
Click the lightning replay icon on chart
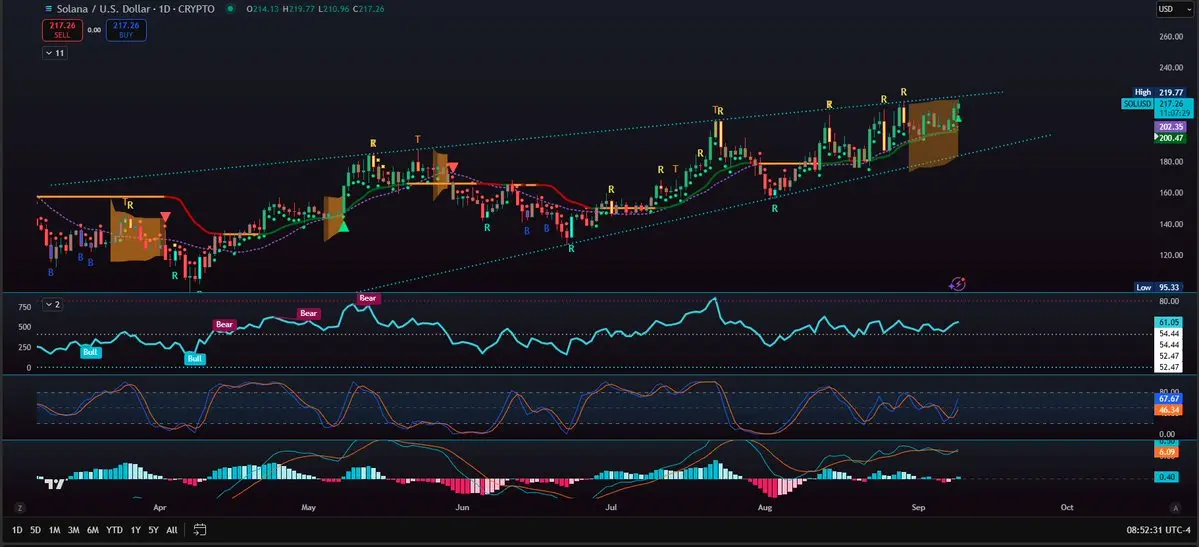[957, 284]
